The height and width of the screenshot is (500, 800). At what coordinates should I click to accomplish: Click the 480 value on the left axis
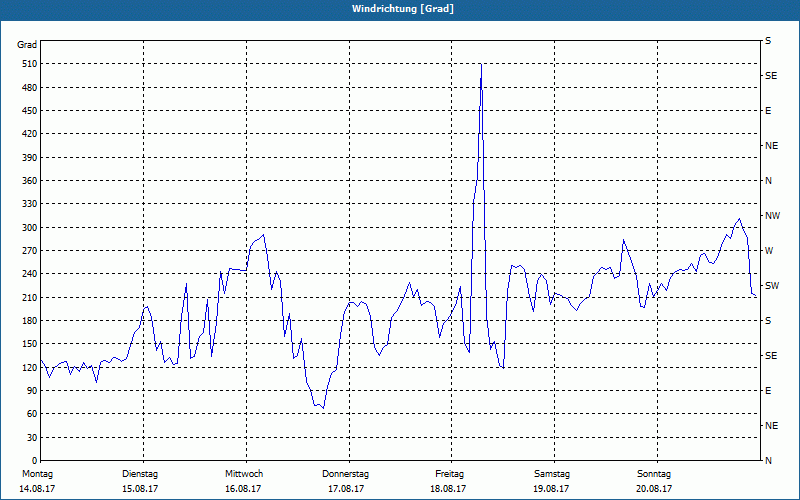[x=30, y=88]
